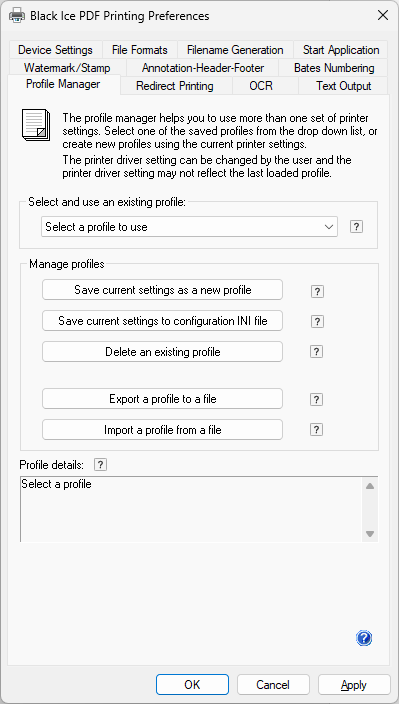Click help icon next to Export a profile
Viewport: 399px width, 704px height.
pyautogui.click(x=316, y=399)
